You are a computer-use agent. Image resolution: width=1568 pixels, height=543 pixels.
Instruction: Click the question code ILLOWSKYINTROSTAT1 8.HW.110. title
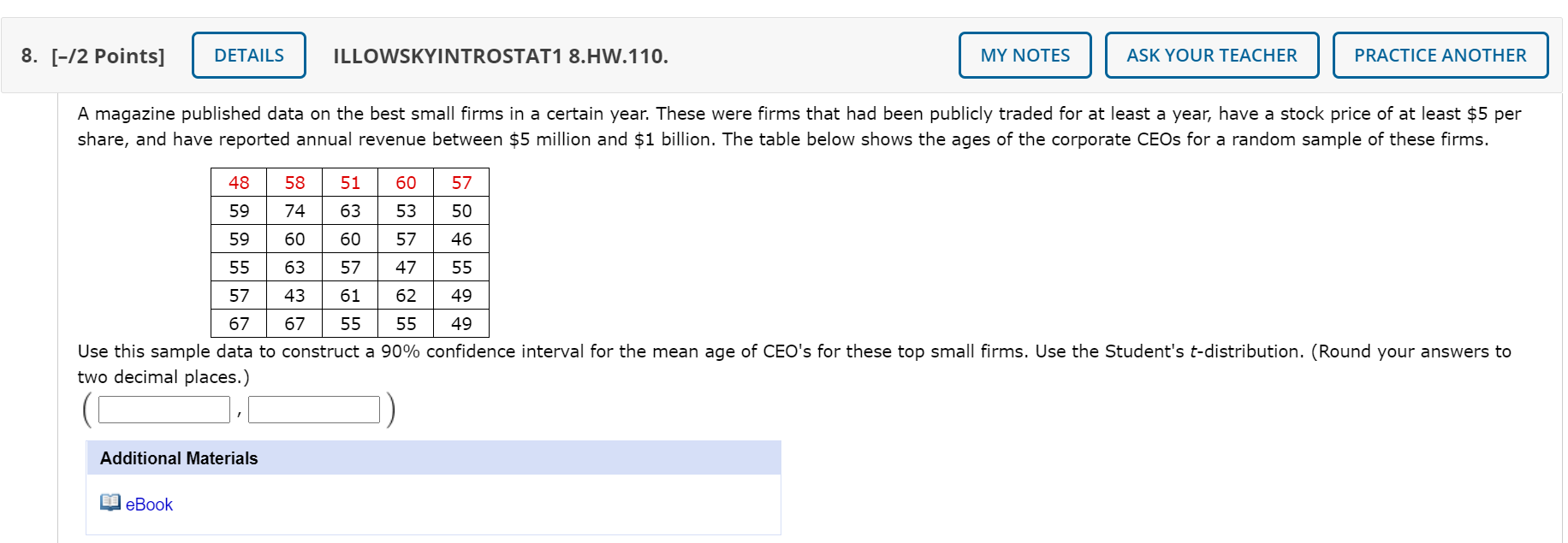click(501, 56)
